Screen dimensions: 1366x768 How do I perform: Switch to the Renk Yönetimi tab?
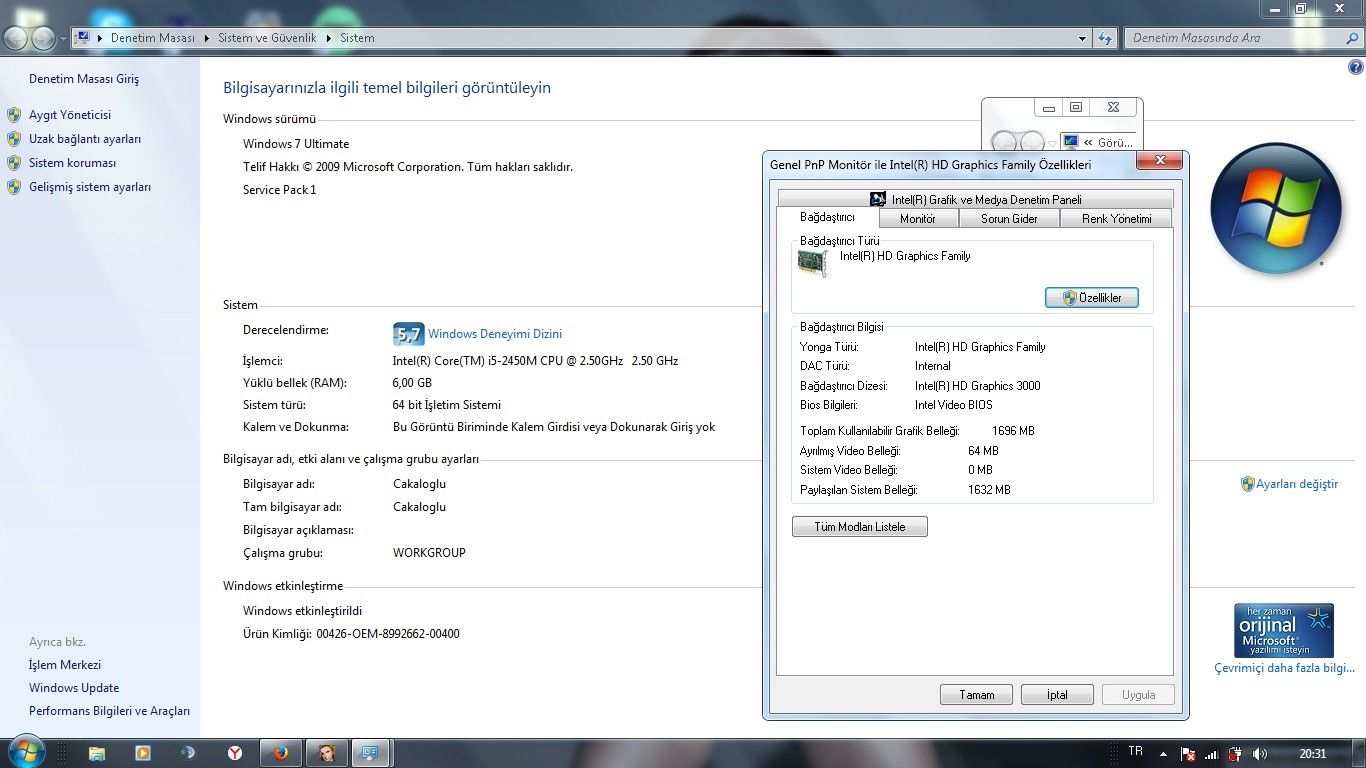pos(1116,218)
